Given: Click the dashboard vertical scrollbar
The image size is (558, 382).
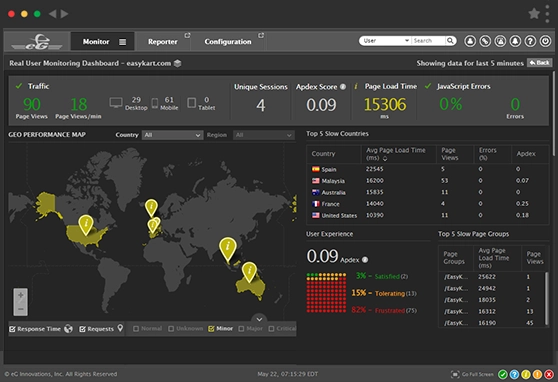Looking at the screenshot, I should click(554, 114).
